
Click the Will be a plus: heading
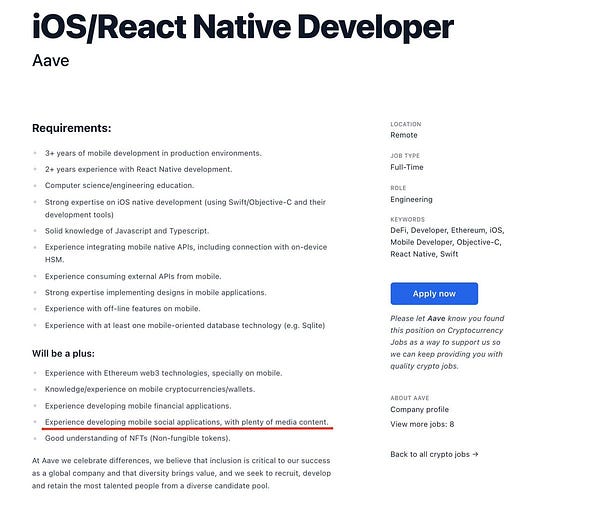(x=63, y=353)
